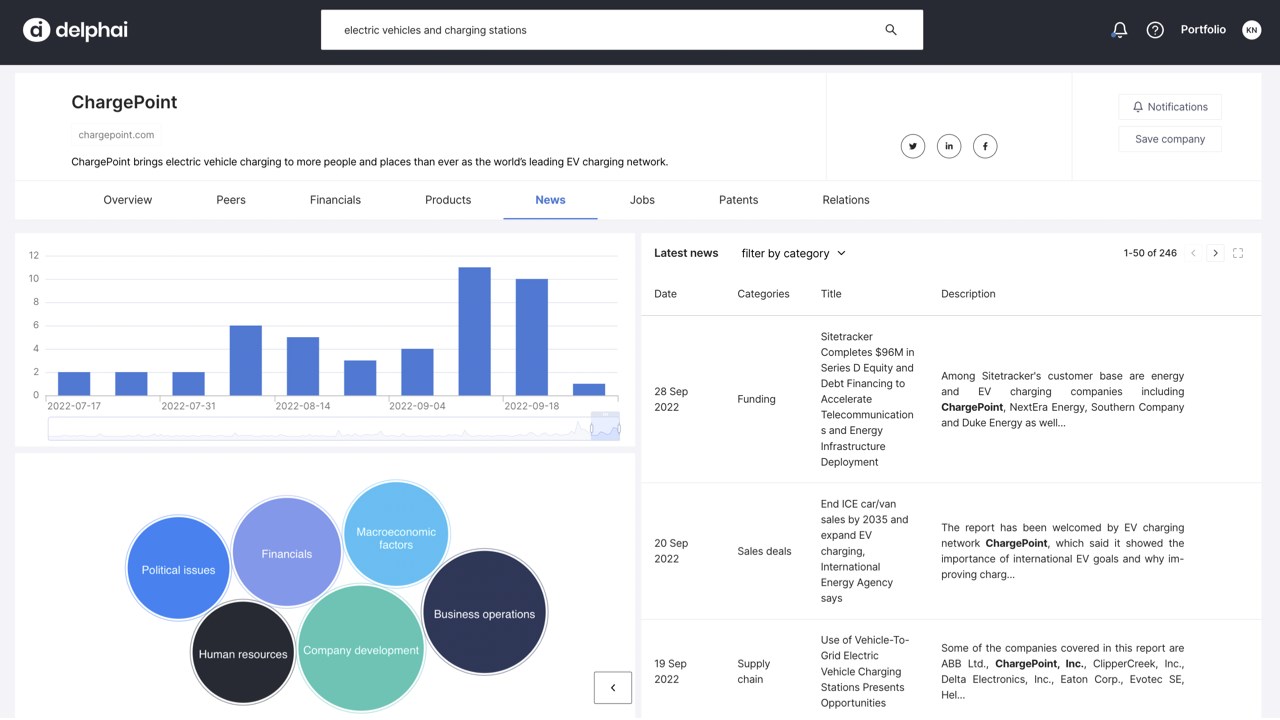Image resolution: width=1280 pixels, height=720 pixels.
Task: Click the 28 Sep 2022 date cell
Action: pos(671,399)
